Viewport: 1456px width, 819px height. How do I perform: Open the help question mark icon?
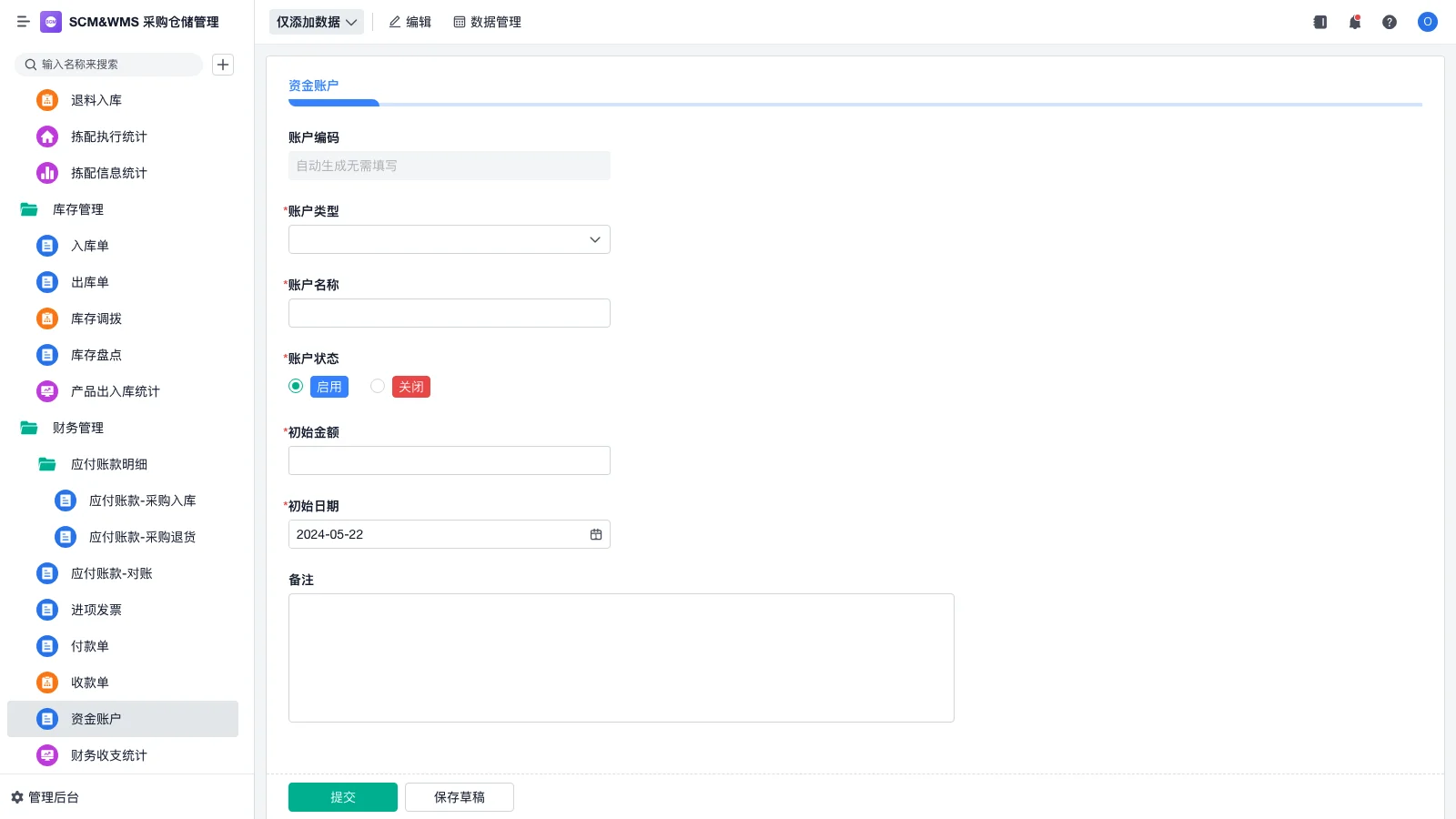tap(1390, 22)
